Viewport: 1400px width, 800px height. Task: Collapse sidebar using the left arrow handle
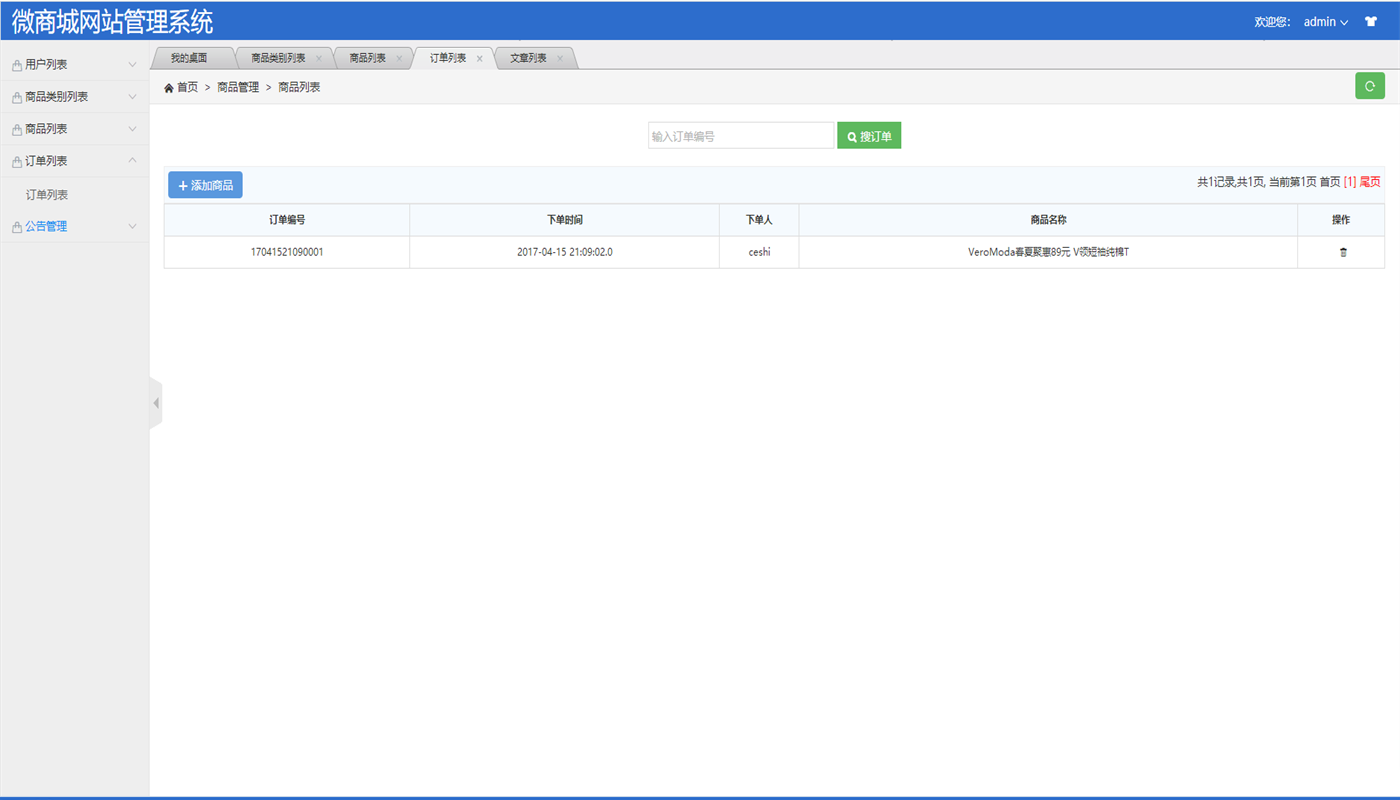point(156,403)
